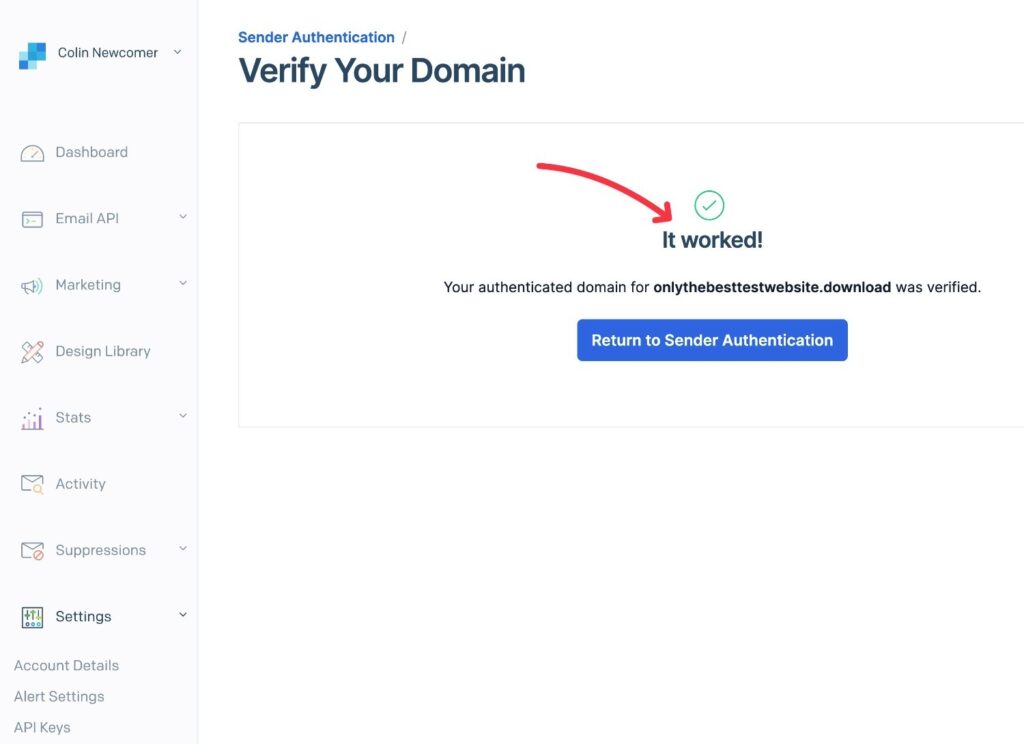
Task: Expand the Marketing section chevron
Action: [x=182, y=284]
